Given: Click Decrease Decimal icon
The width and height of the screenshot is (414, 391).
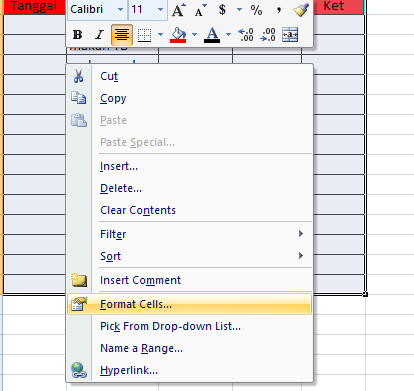Looking at the screenshot, I should click(x=268, y=35).
